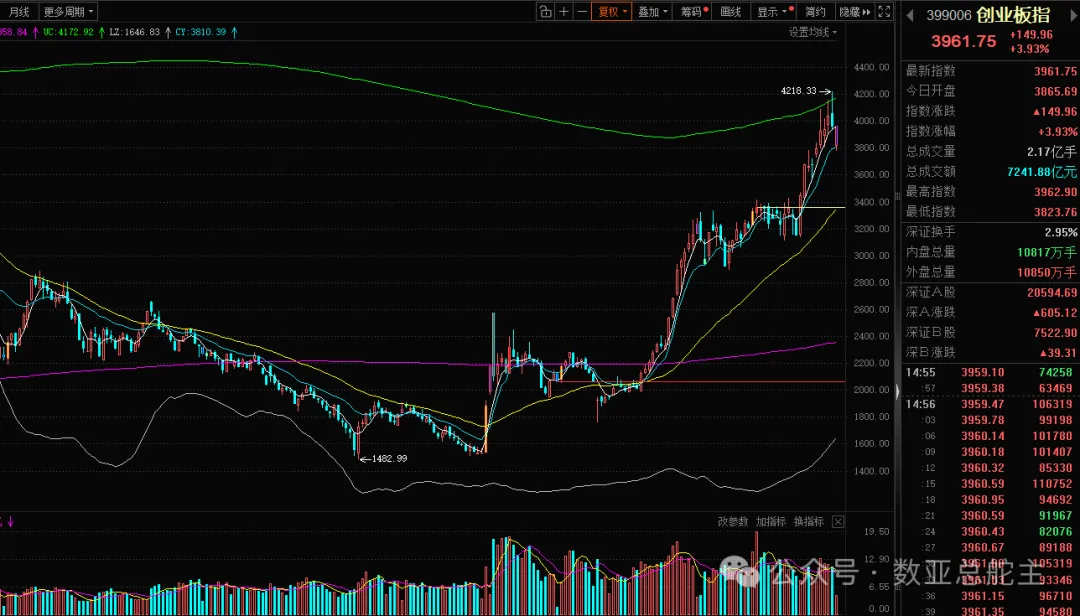This screenshot has height=616, width=1080.
Task: Click the index code 399006
Action: (948, 15)
